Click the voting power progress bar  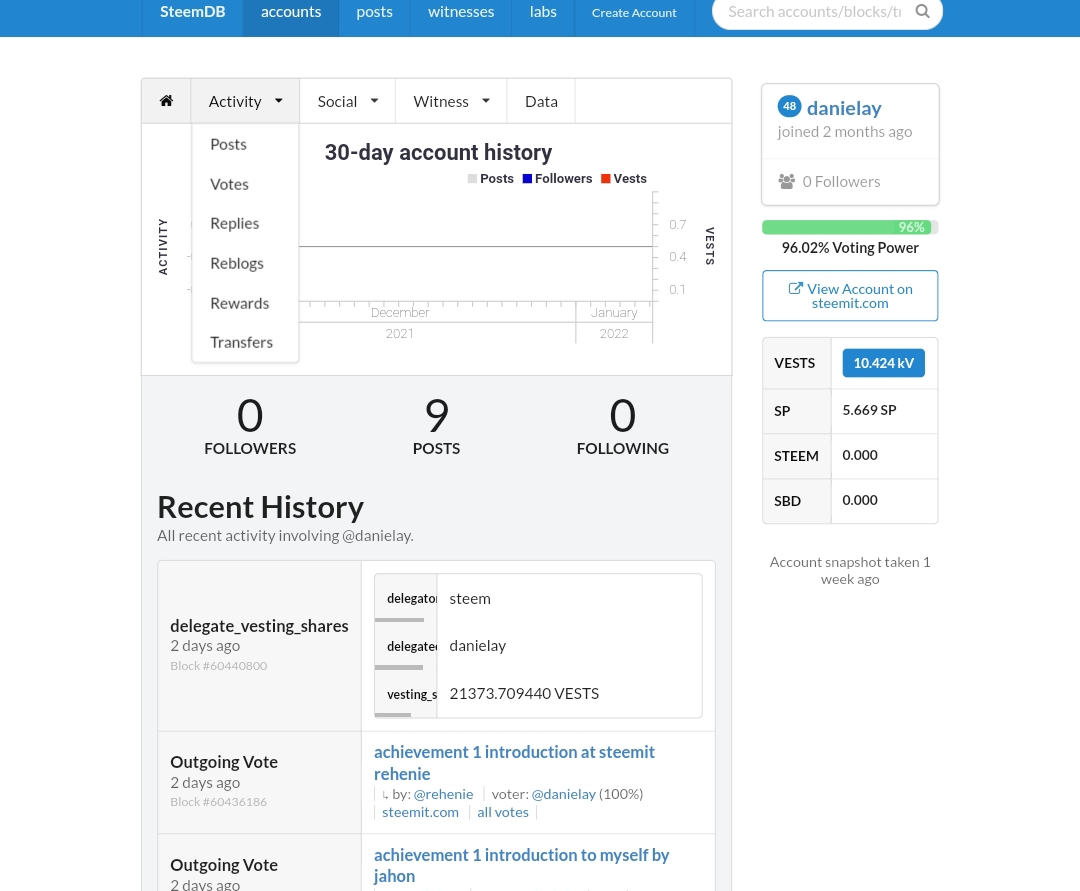(850, 227)
